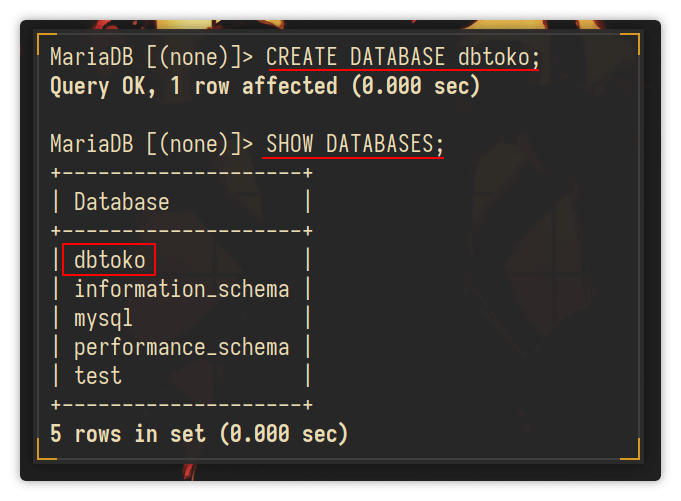This screenshot has height=501, width=681.
Task: Click the 'Database' column header
Action: (122, 202)
